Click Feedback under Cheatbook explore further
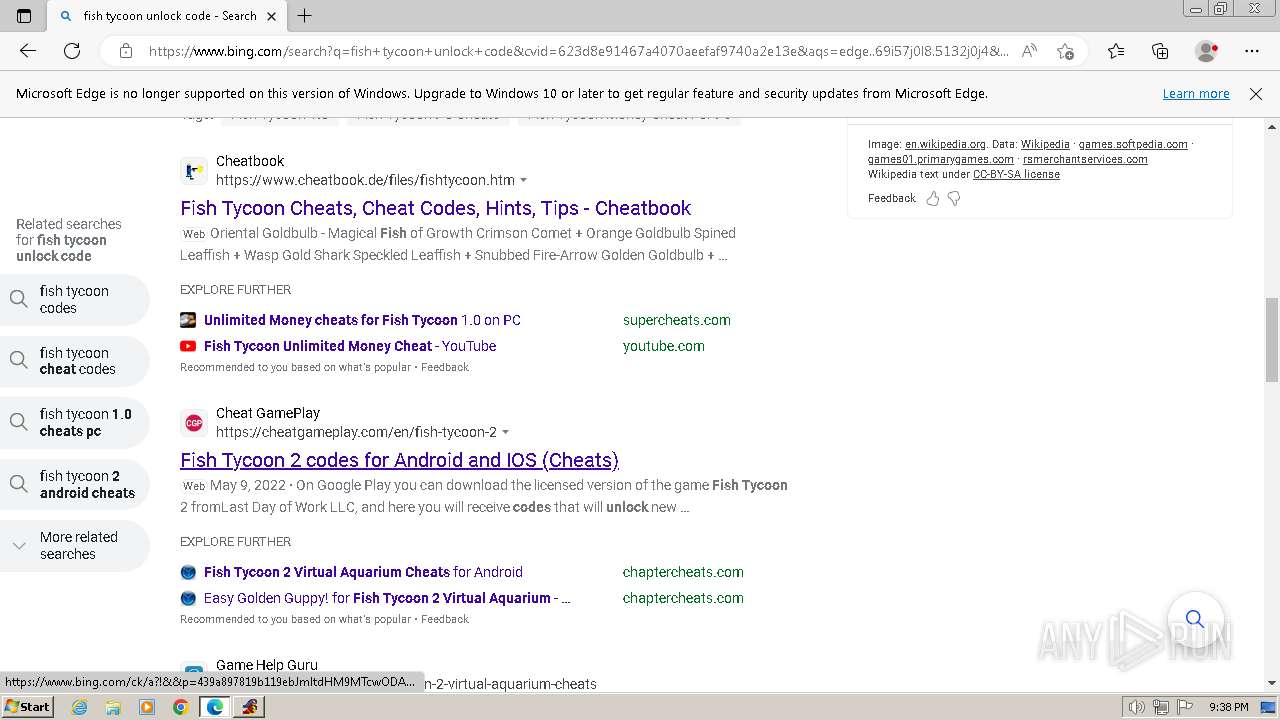Image resolution: width=1280 pixels, height=720 pixels. 445,367
